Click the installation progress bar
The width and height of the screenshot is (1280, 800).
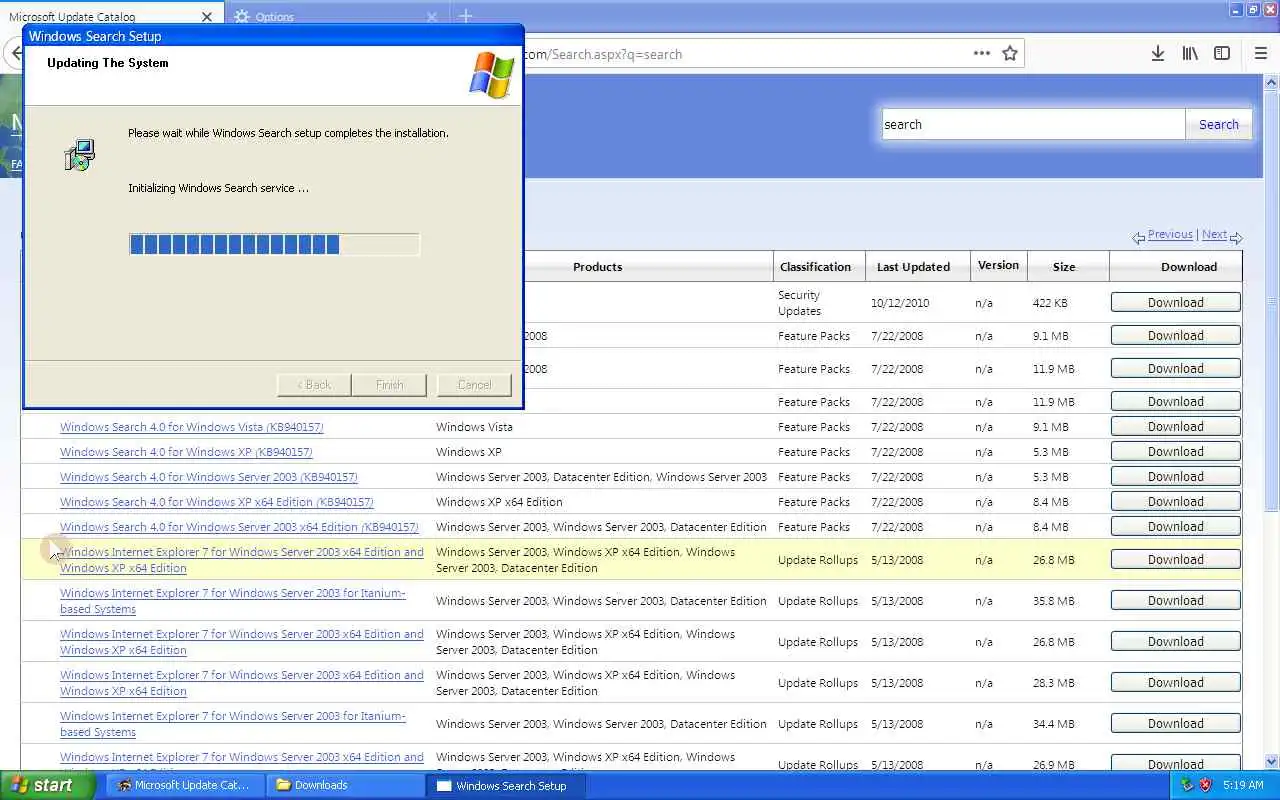(x=274, y=244)
